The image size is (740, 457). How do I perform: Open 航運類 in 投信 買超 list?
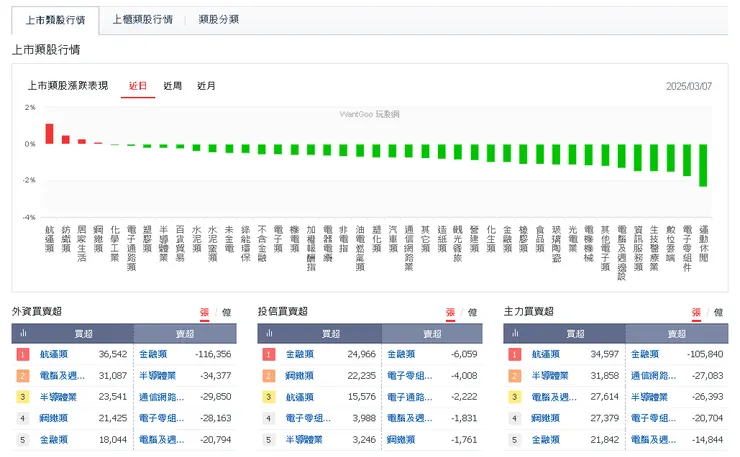pyautogui.click(x=300, y=397)
